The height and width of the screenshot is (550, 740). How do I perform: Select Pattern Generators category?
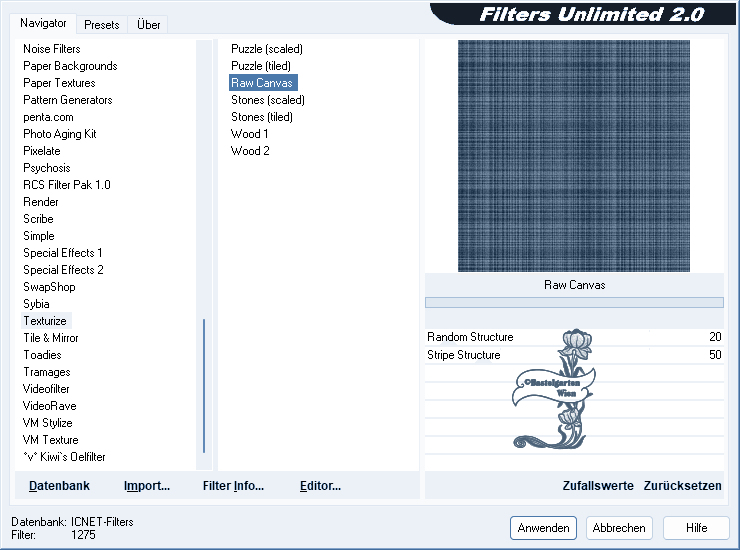pyautogui.click(x=67, y=100)
